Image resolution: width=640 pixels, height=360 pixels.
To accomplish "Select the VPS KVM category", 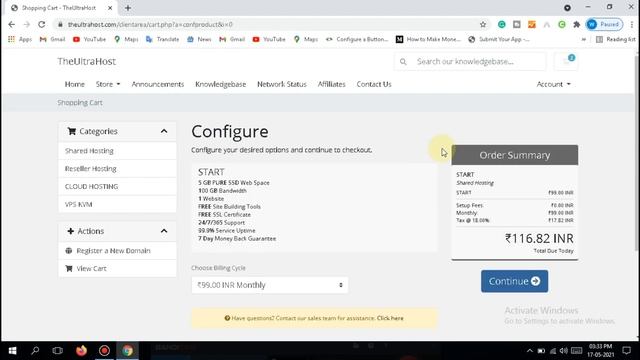I will pyautogui.click(x=118, y=204).
